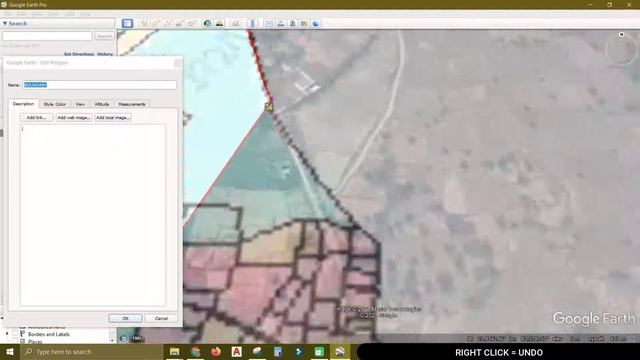Collapse the Search panel triangle

5,24
